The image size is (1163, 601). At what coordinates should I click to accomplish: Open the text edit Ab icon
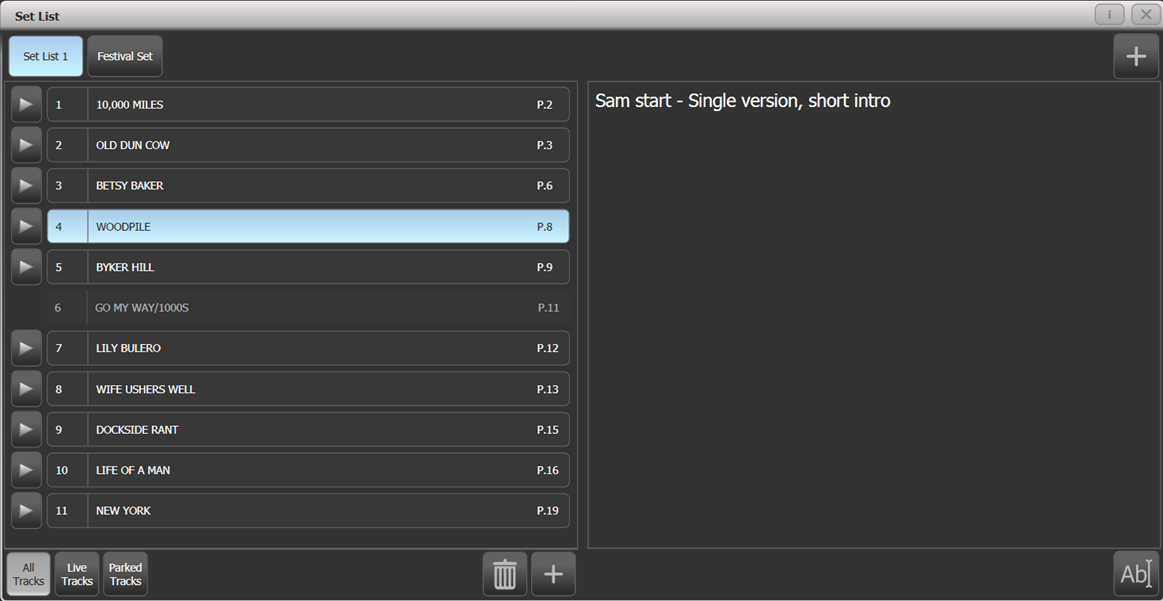1136,574
